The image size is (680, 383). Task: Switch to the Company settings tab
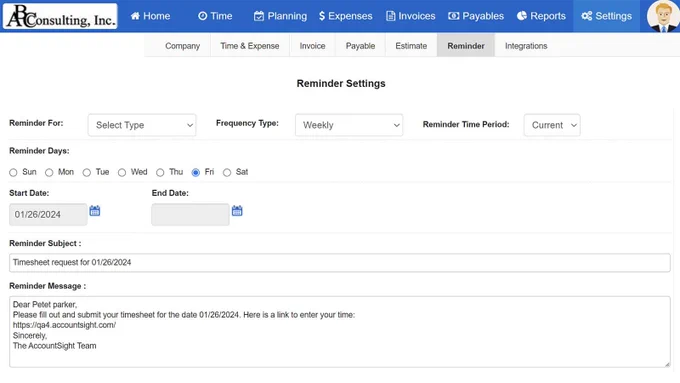[183, 46]
